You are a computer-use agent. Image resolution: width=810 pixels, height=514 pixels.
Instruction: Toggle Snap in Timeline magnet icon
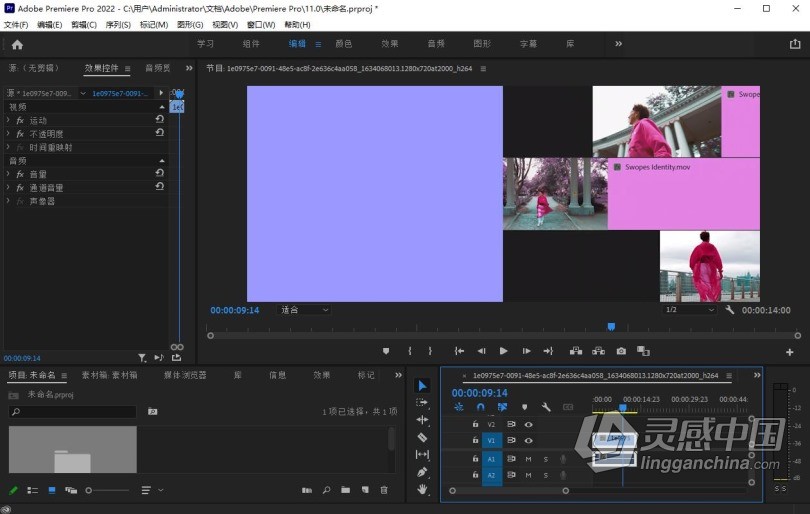480,407
